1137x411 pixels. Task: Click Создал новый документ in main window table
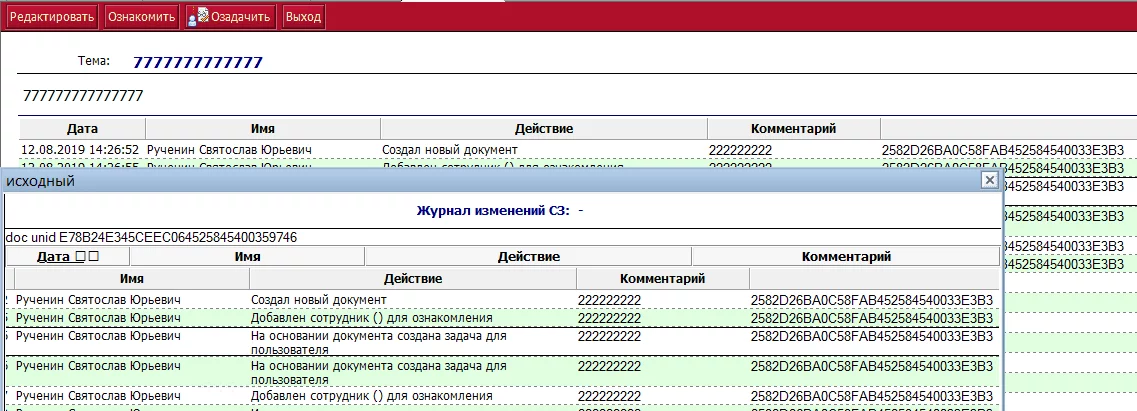pyautogui.click(x=450, y=149)
